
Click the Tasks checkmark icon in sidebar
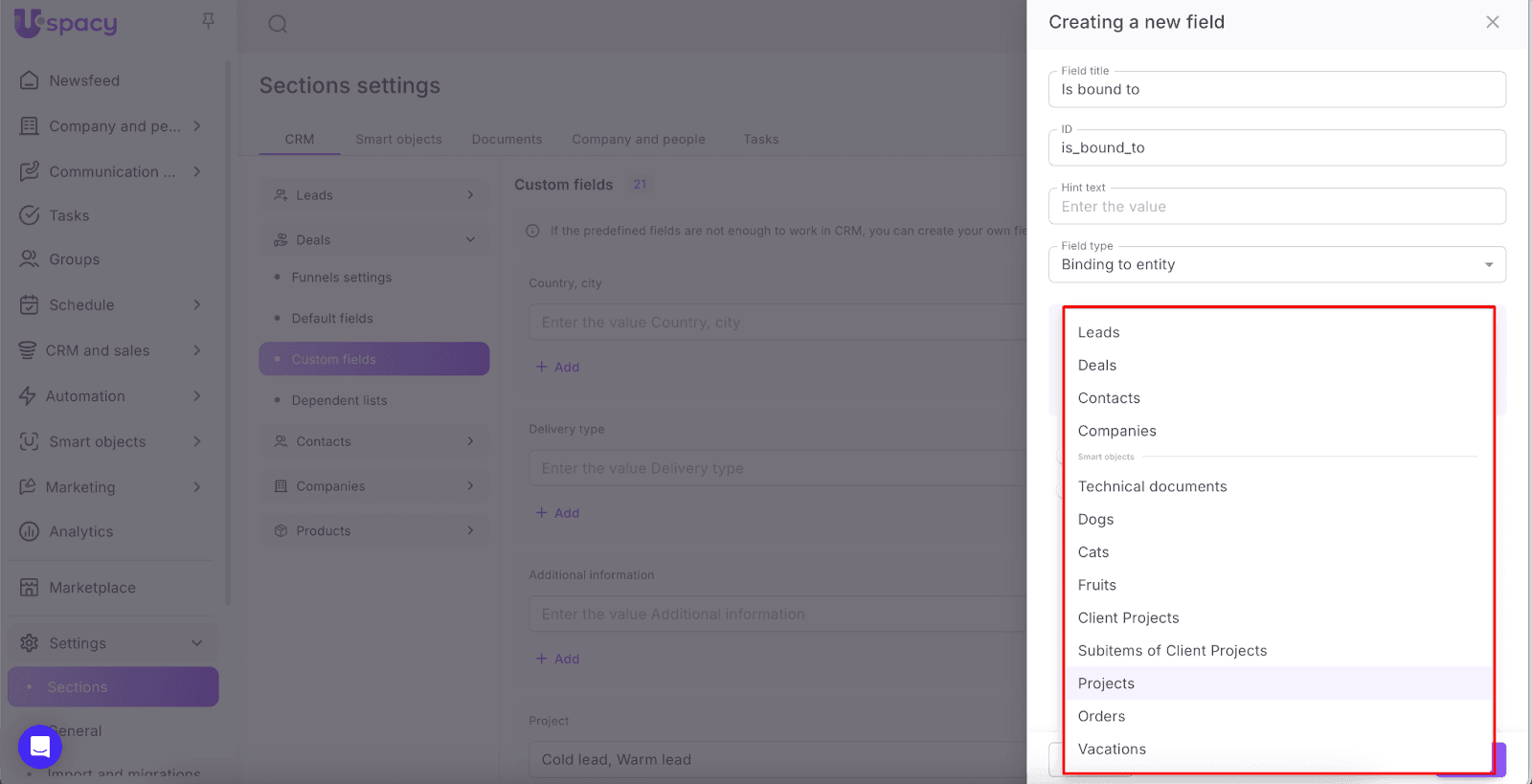pos(30,215)
